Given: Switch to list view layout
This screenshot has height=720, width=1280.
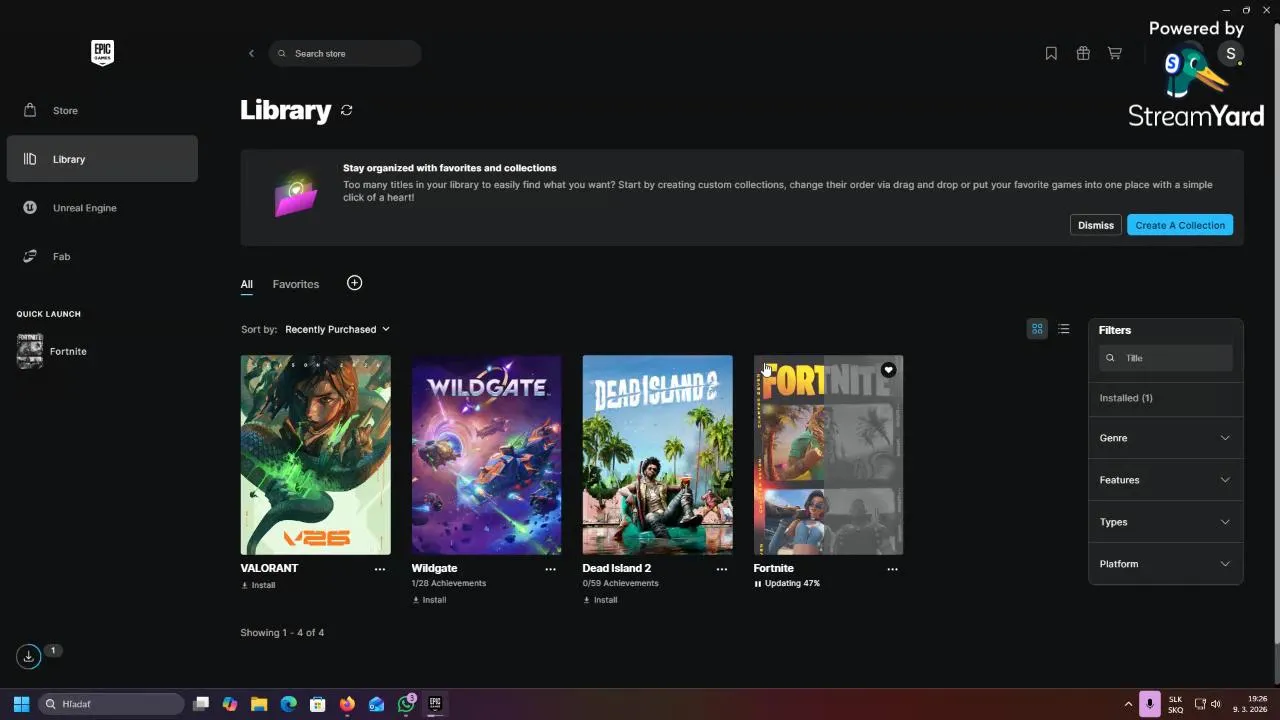Looking at the screenshot, I should pos(1064,329).
